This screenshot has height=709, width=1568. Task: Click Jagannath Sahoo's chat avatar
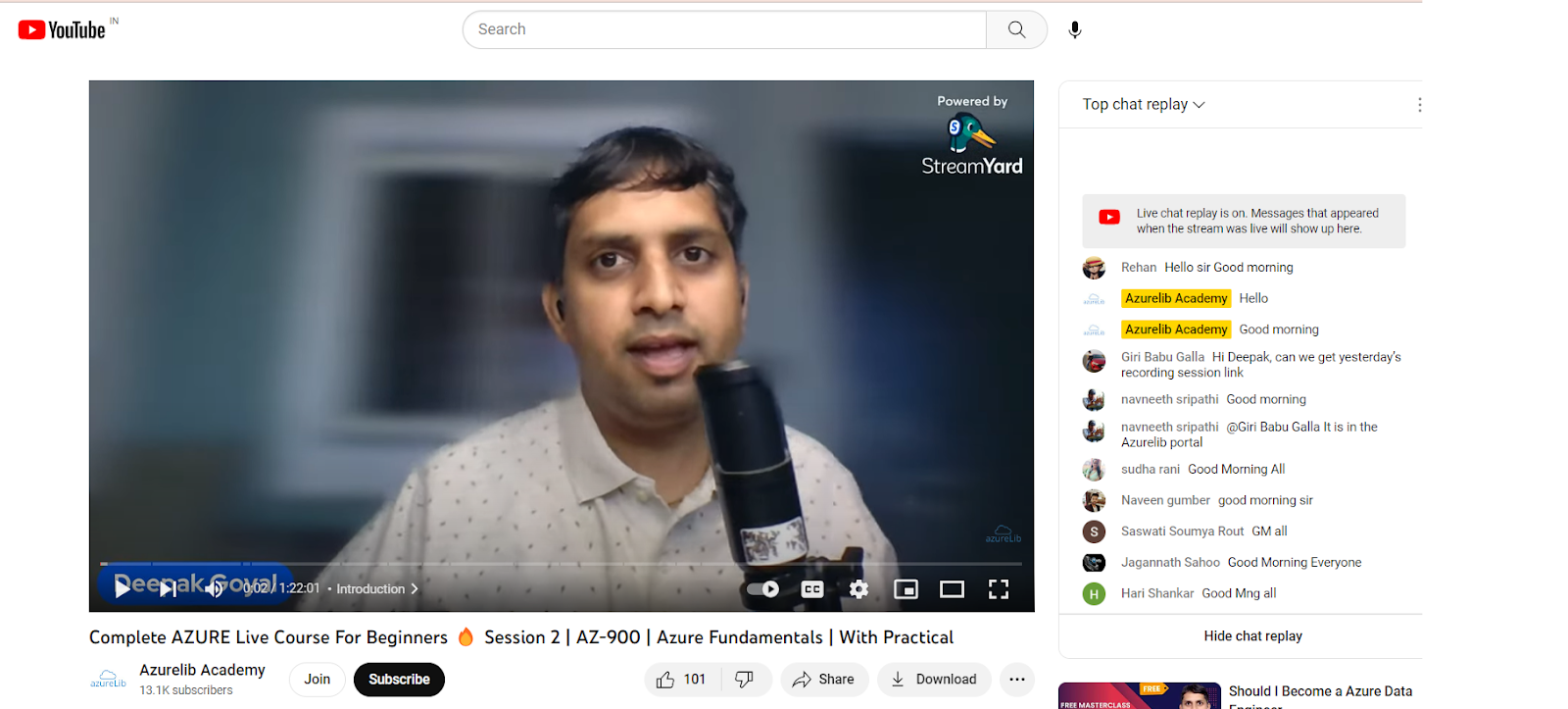pyautogui.click(x=1094, y=563)
